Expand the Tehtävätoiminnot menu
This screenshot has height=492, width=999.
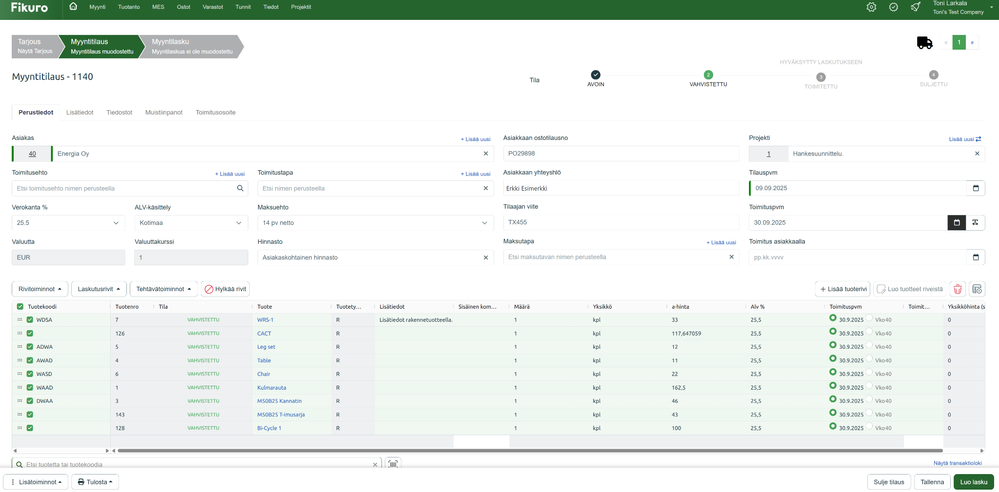point(164,289)
